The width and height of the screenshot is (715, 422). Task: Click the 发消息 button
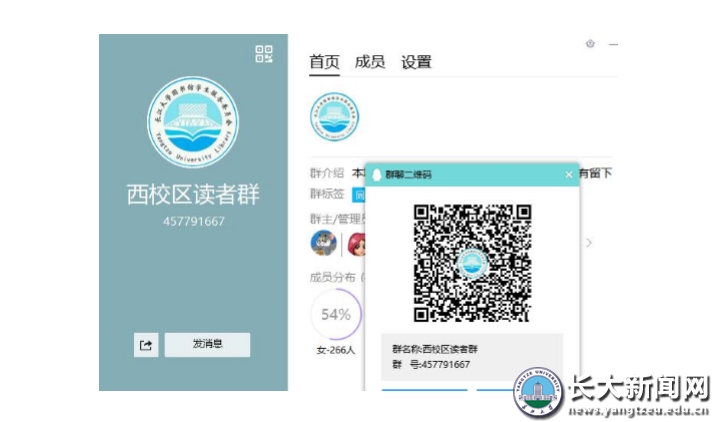click(x=207, y=344)
